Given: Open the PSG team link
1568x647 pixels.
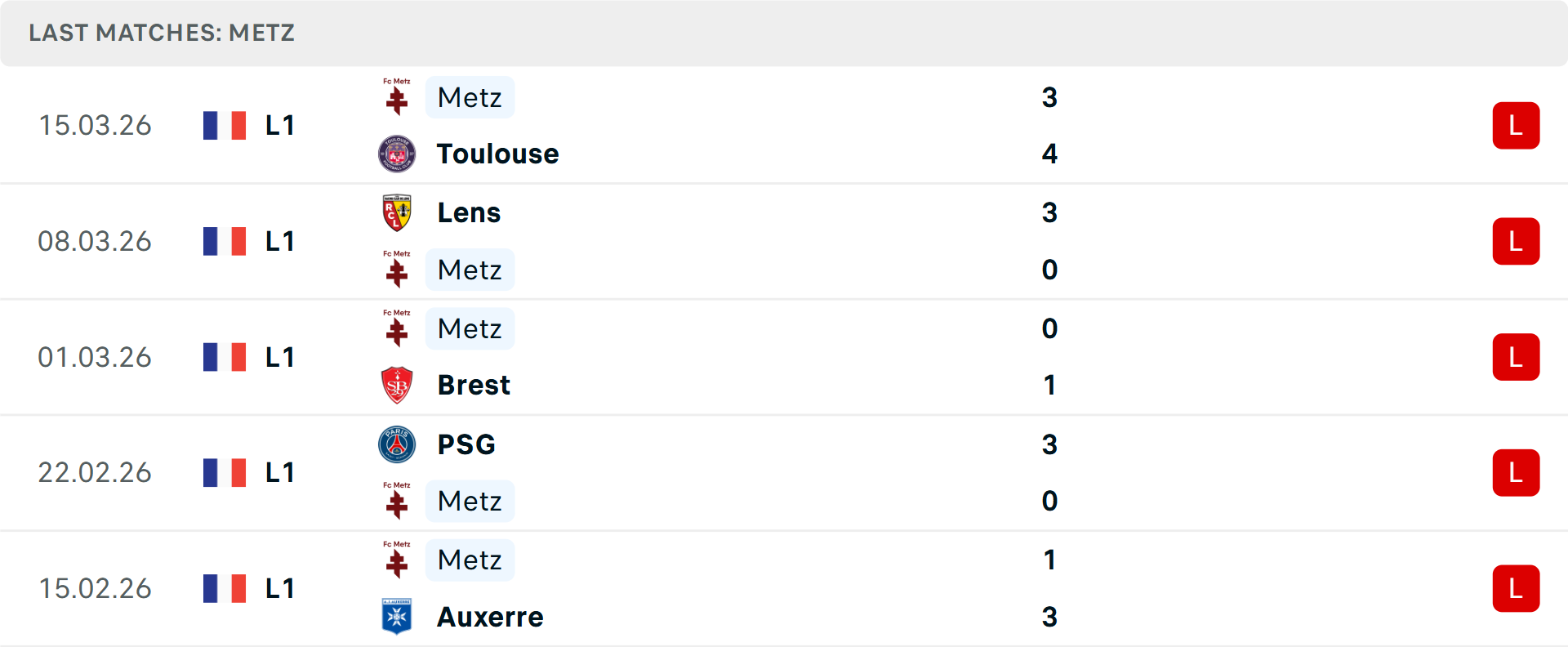Looking at the screenshot, I should 466,444.
